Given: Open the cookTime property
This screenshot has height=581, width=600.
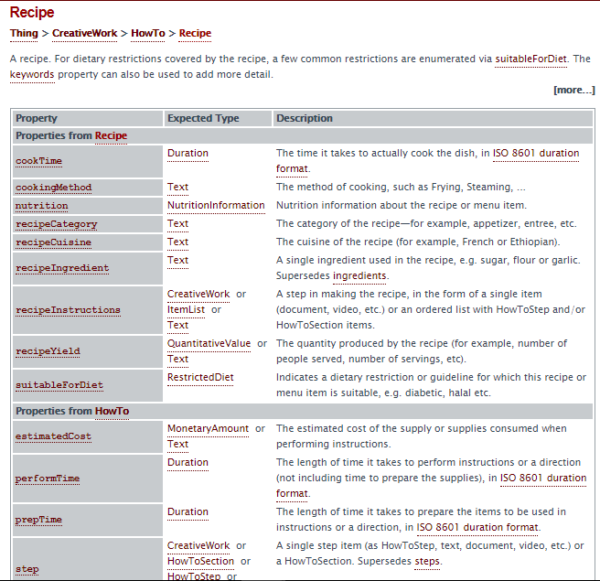Looking at the screenshot, I should point(39,161).
